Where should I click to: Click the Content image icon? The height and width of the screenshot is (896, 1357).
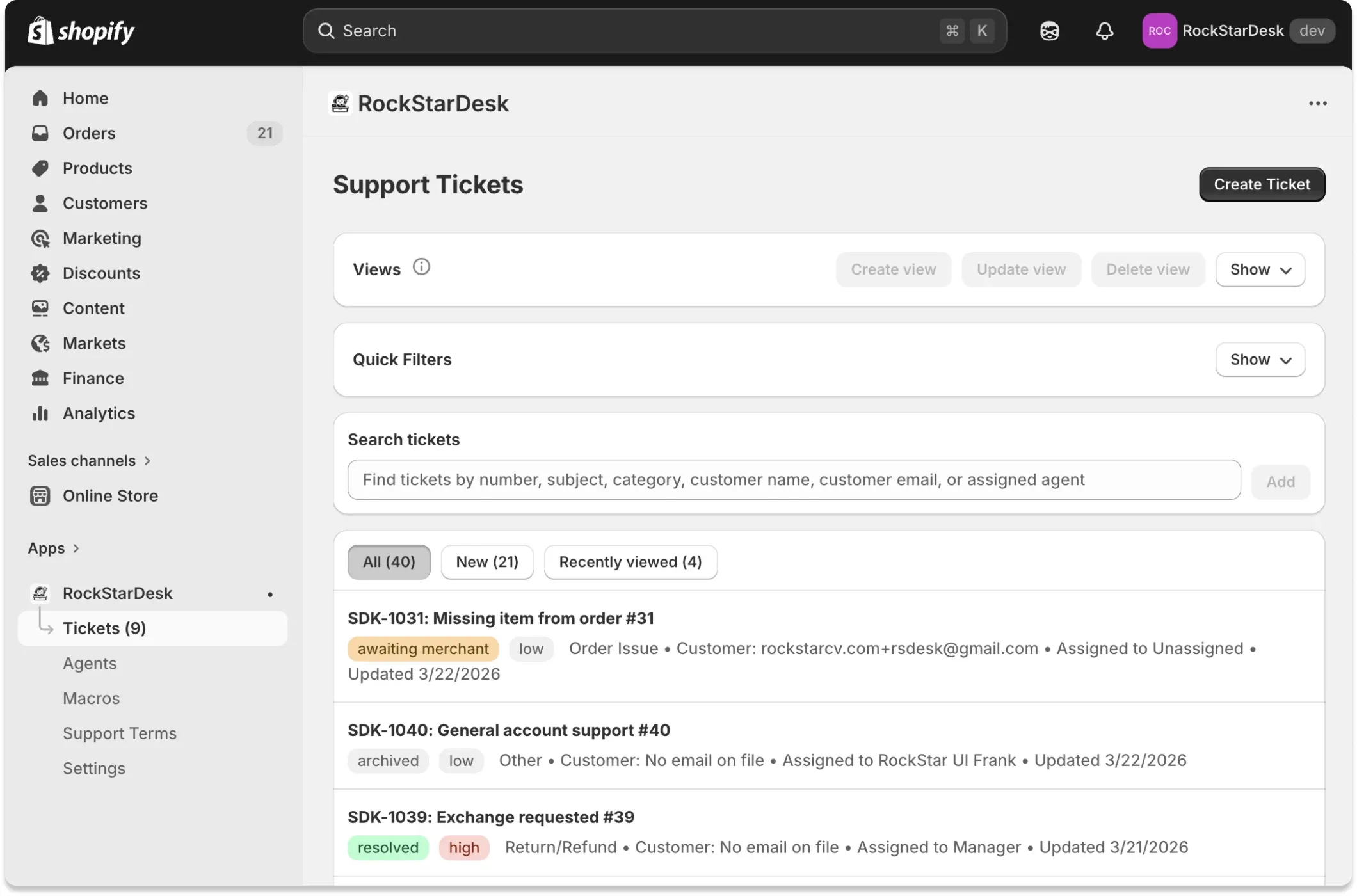pyautogui.click(x=40, y=308)
